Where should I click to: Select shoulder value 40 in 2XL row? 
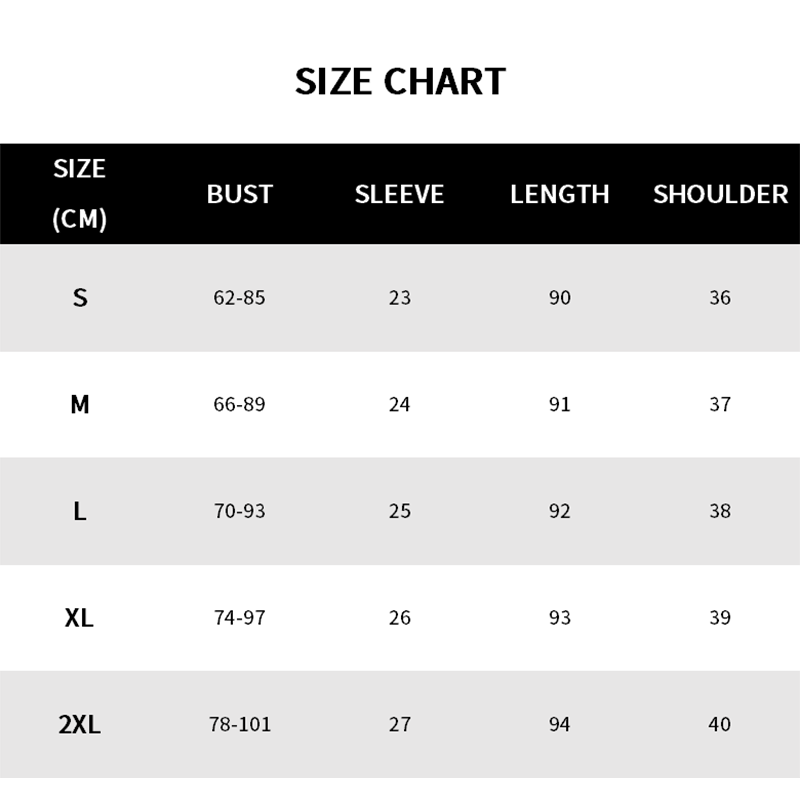[x=719, y=724]
